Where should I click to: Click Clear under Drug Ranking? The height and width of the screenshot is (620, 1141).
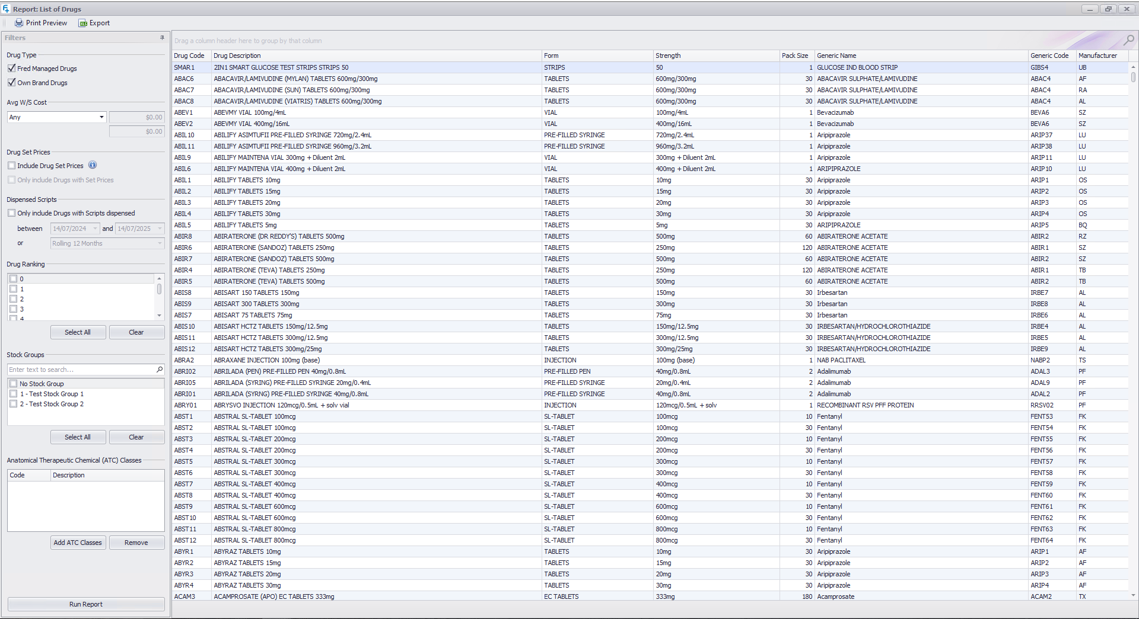tap(136, 333)
